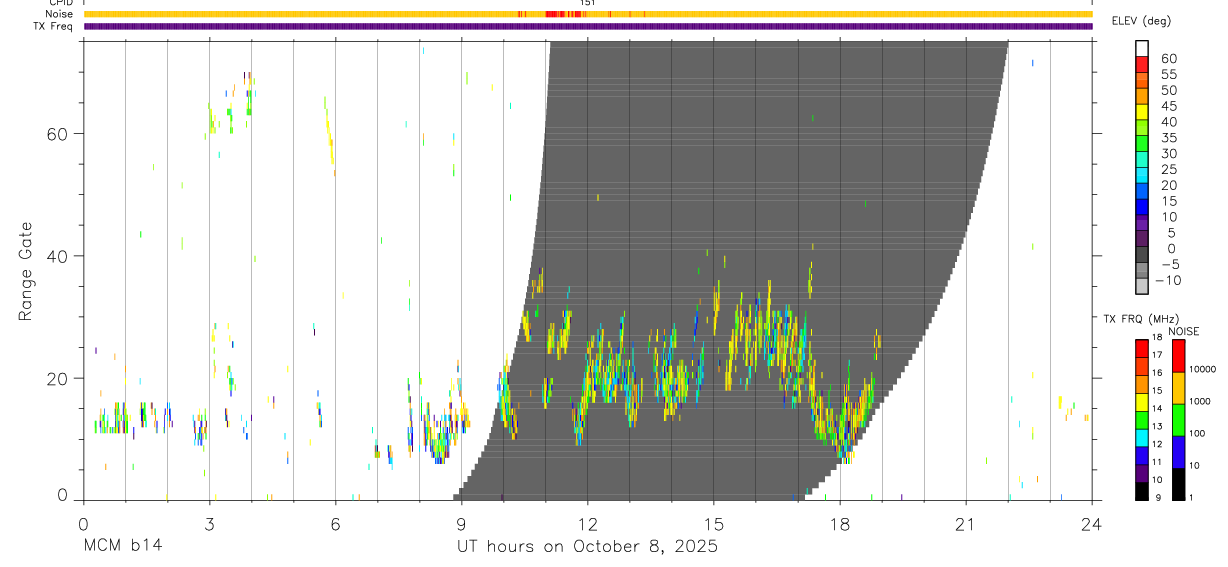Click the Range Gate axis title
The height and width of the screenshot is (567, 1228).
[25, 271]
